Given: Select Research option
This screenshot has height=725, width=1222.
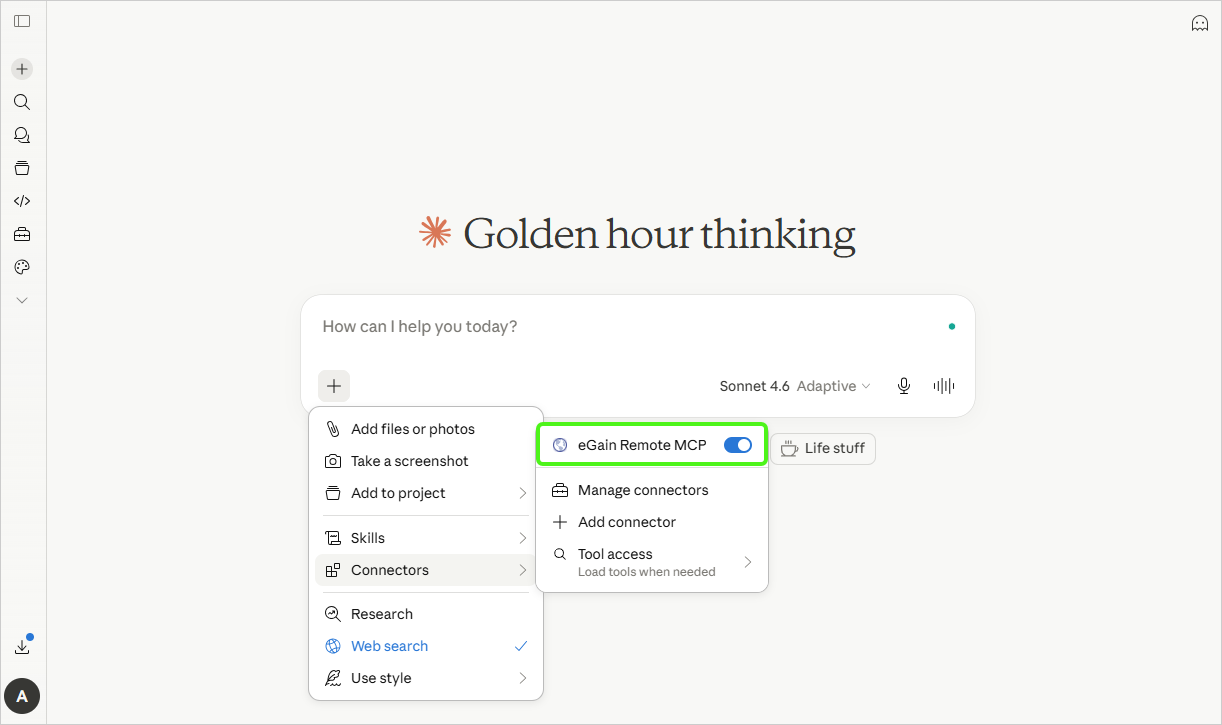Looking at the screenshot, I should (x=426, y=614).
